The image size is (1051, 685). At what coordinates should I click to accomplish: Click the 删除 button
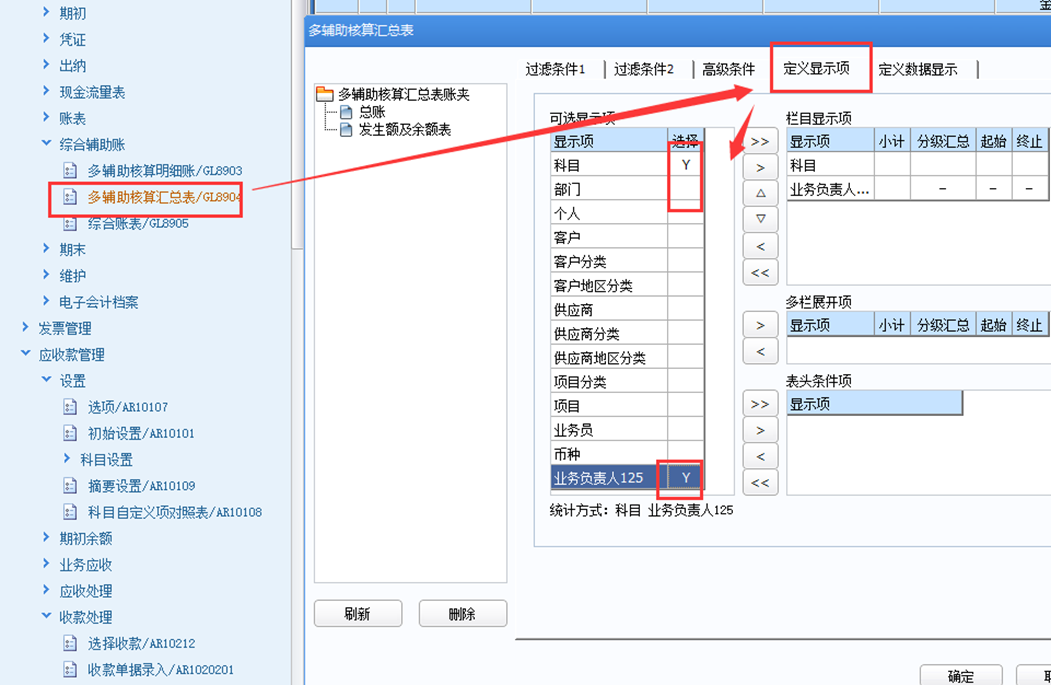[x=462, y=613]
